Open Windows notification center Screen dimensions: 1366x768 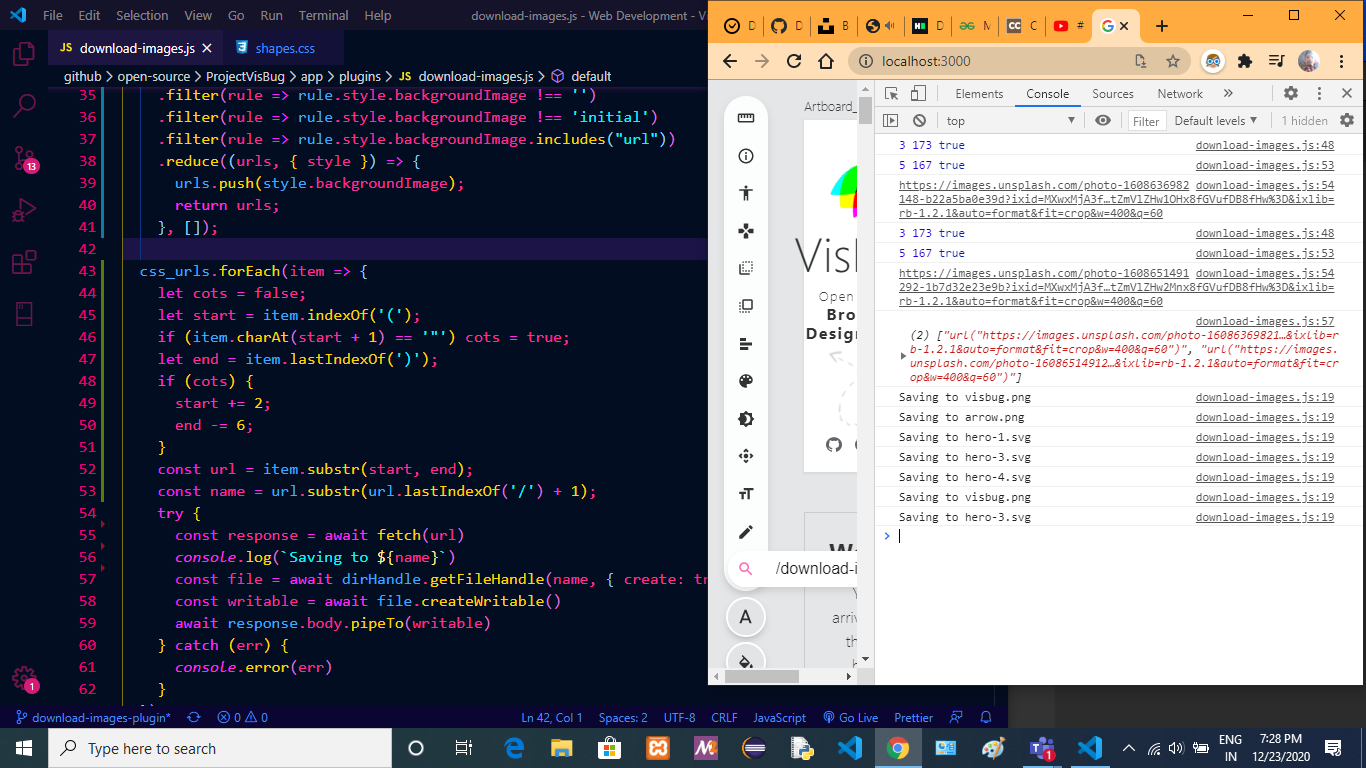(1333, 748)
